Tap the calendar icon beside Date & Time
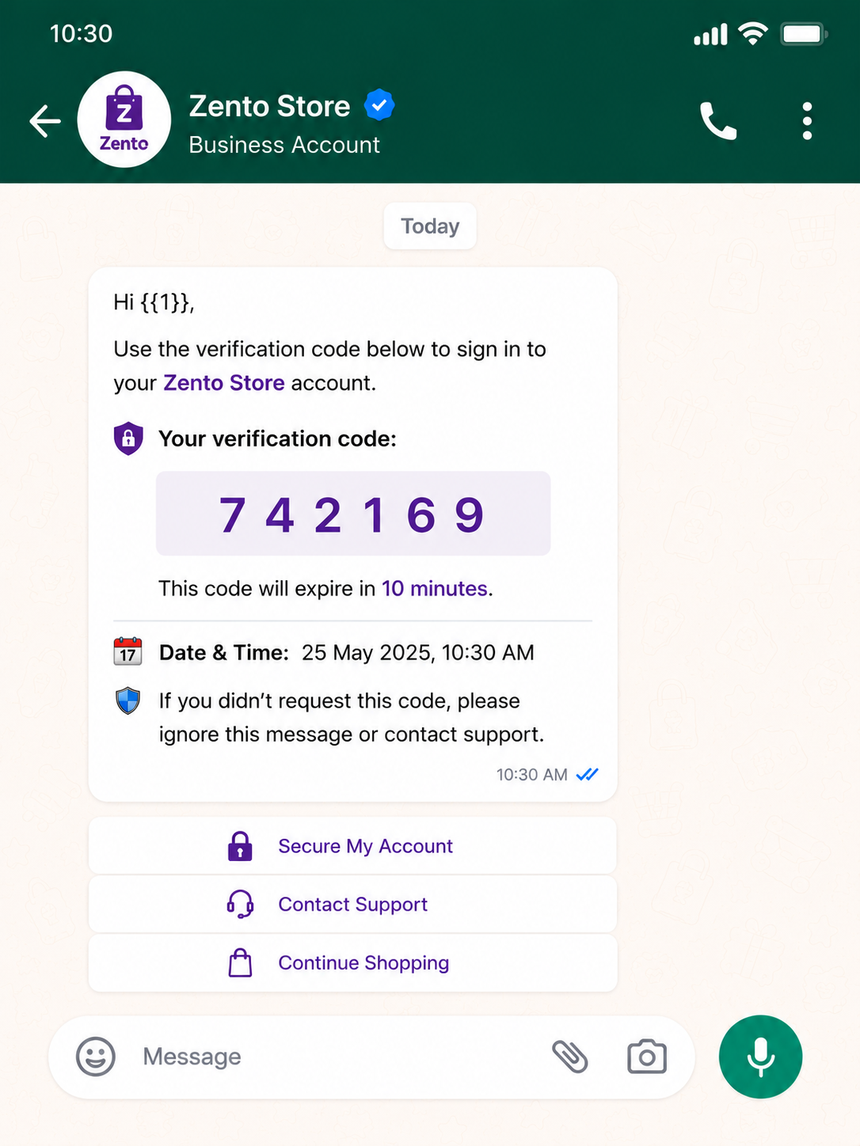This screenshot has height=1146, width=860. 128,651
